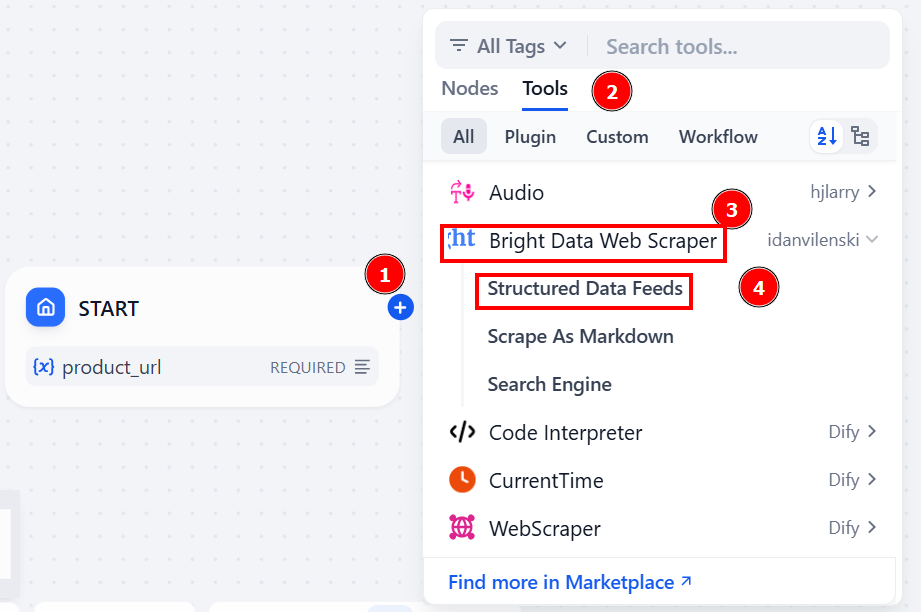Choose Scrape As Markdown tool
The width and height of the screenshot is (921, 612).
580,337
